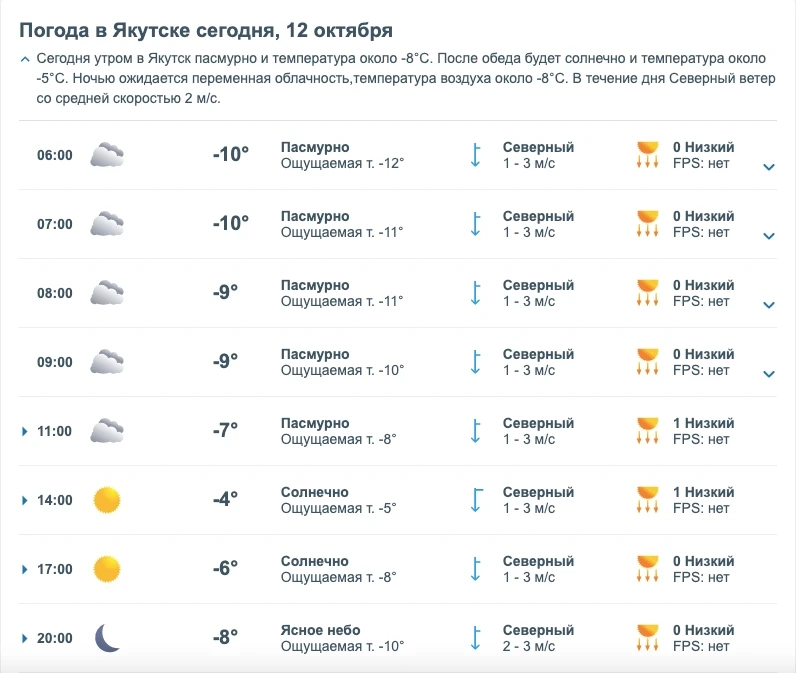Viewport: 796px width, 673px height.
Task: Expand the 09:00 row details chevron
Action: (x=769, y=374)
